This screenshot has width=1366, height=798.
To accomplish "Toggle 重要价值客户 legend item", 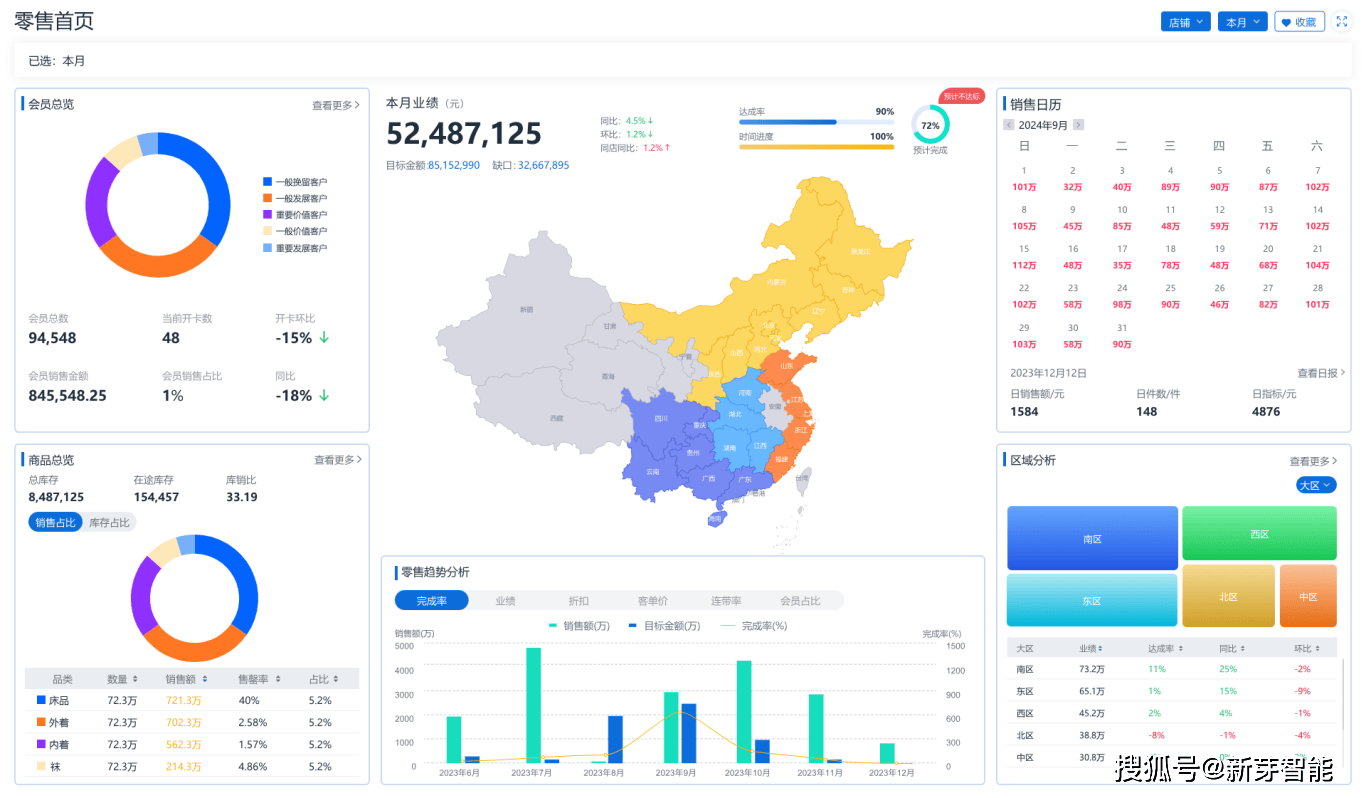I will pyautogui.click(x=295, y=215).
